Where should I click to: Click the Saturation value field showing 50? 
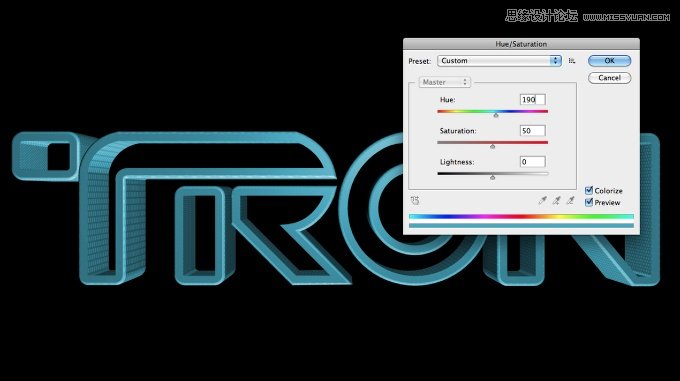pos(533,130)
